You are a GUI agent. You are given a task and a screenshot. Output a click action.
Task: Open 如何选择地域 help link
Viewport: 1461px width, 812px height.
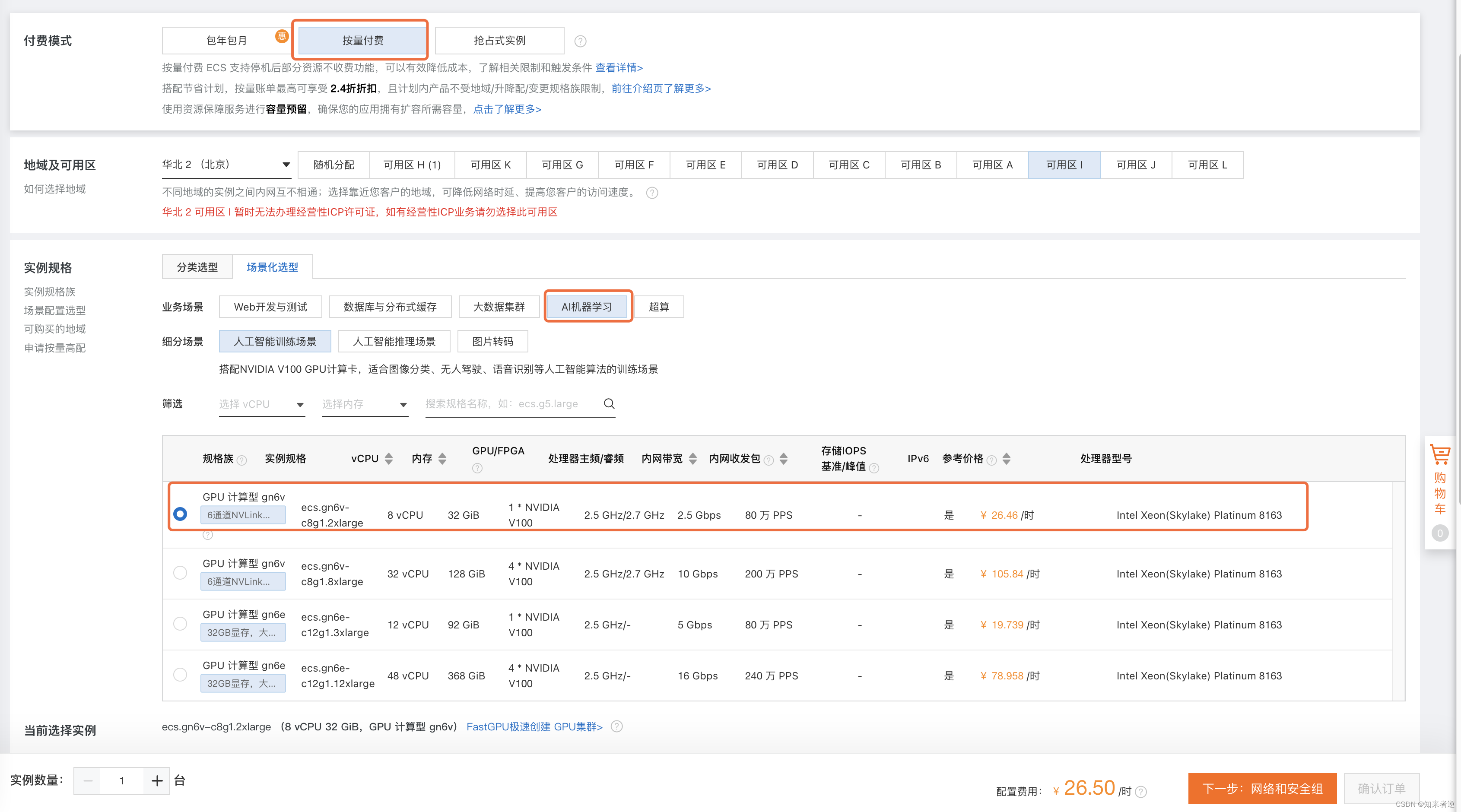point(54,189)
